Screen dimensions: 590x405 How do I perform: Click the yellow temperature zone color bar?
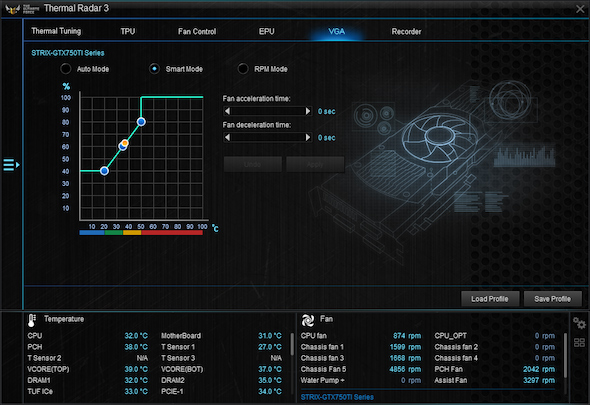(132, 233)
